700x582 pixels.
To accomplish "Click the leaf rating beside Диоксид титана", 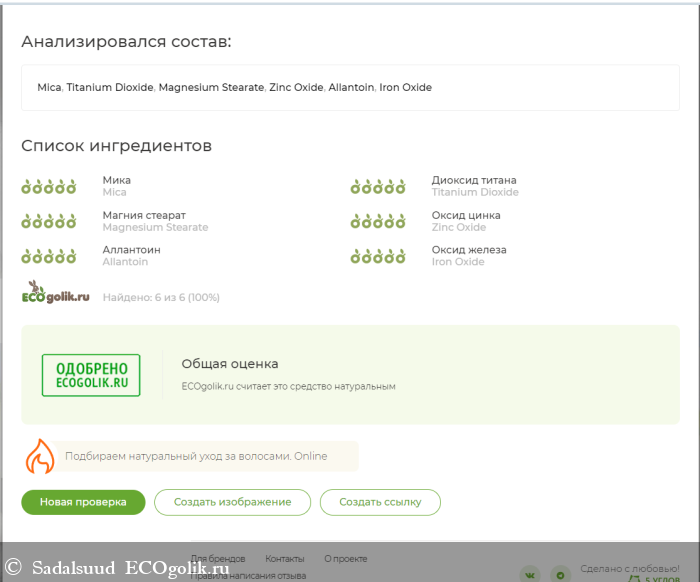I will pyautogui.click(x=378, y=186).
